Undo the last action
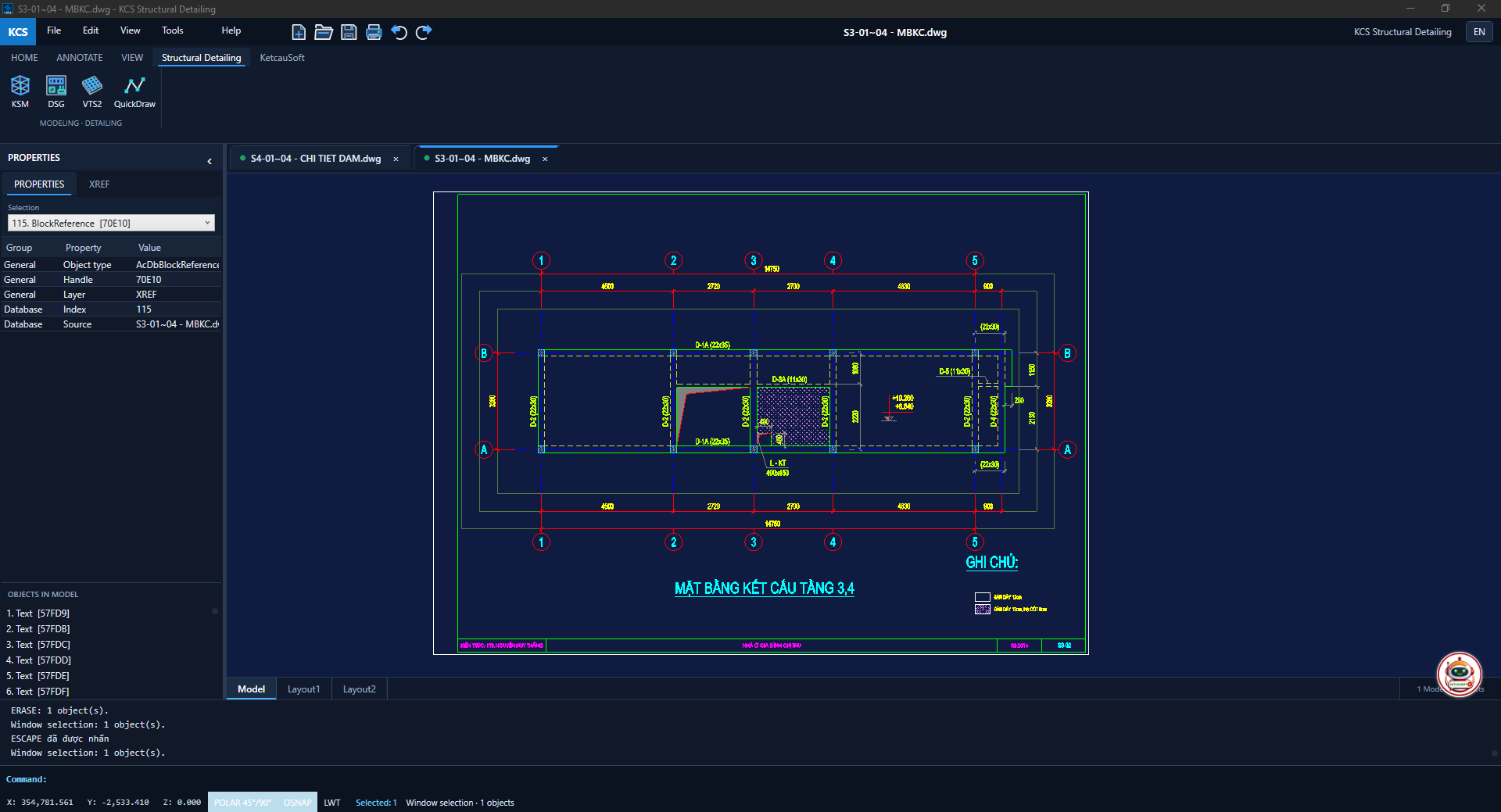The image size is (1501, 812). tap(399, 32)
